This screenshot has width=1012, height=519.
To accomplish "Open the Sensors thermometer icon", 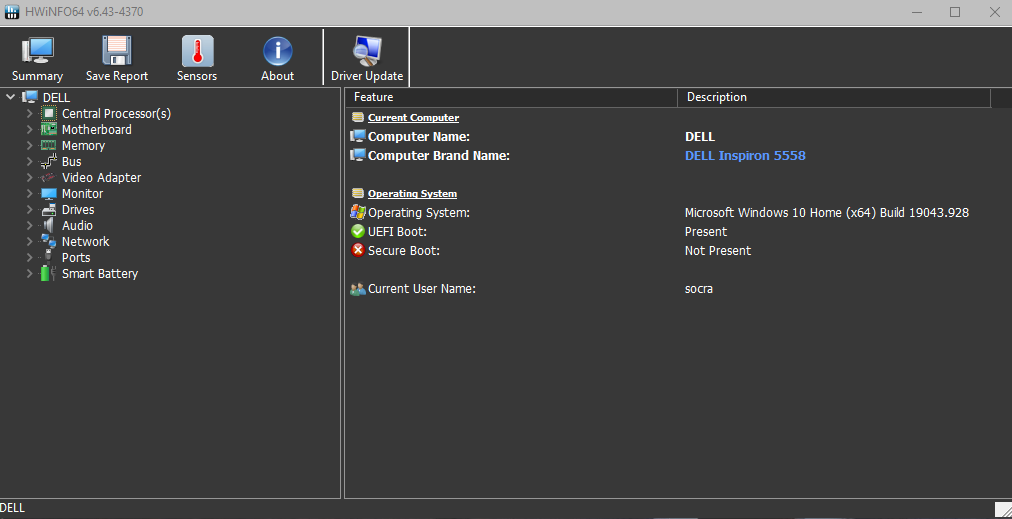I will (197, 51).
